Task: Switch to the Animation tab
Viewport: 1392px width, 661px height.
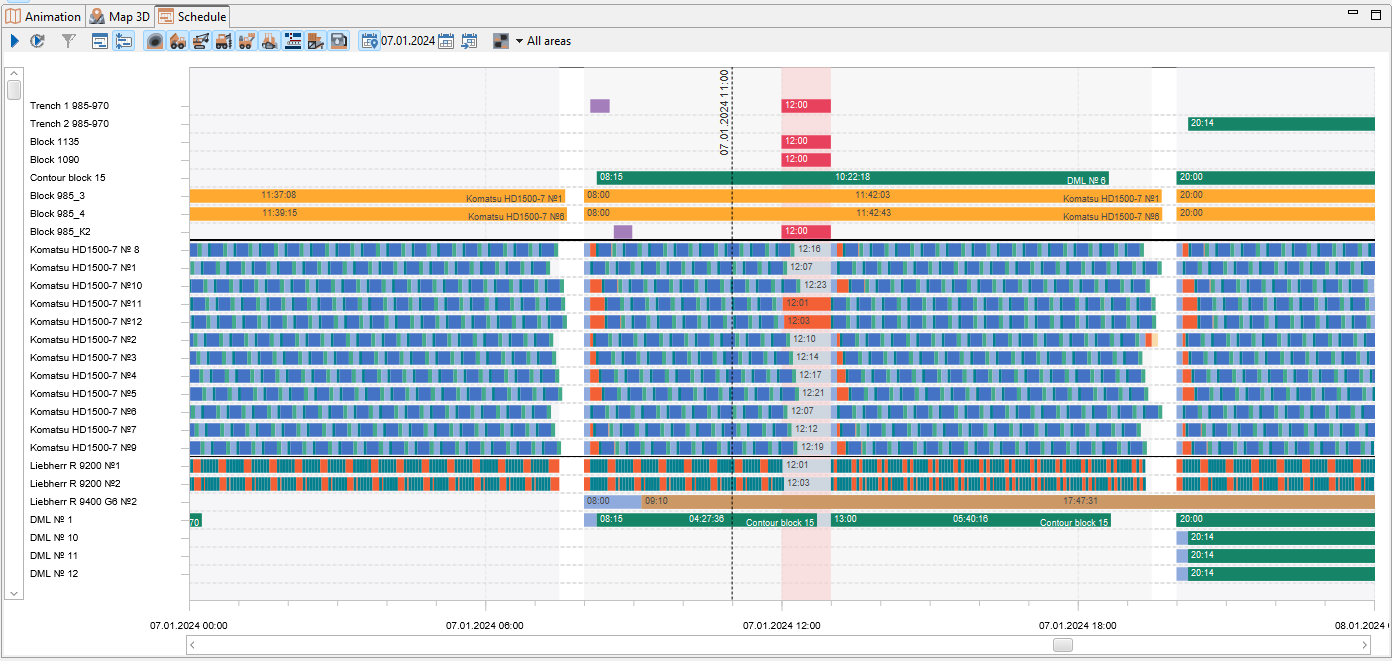Action: coord(43,16)
